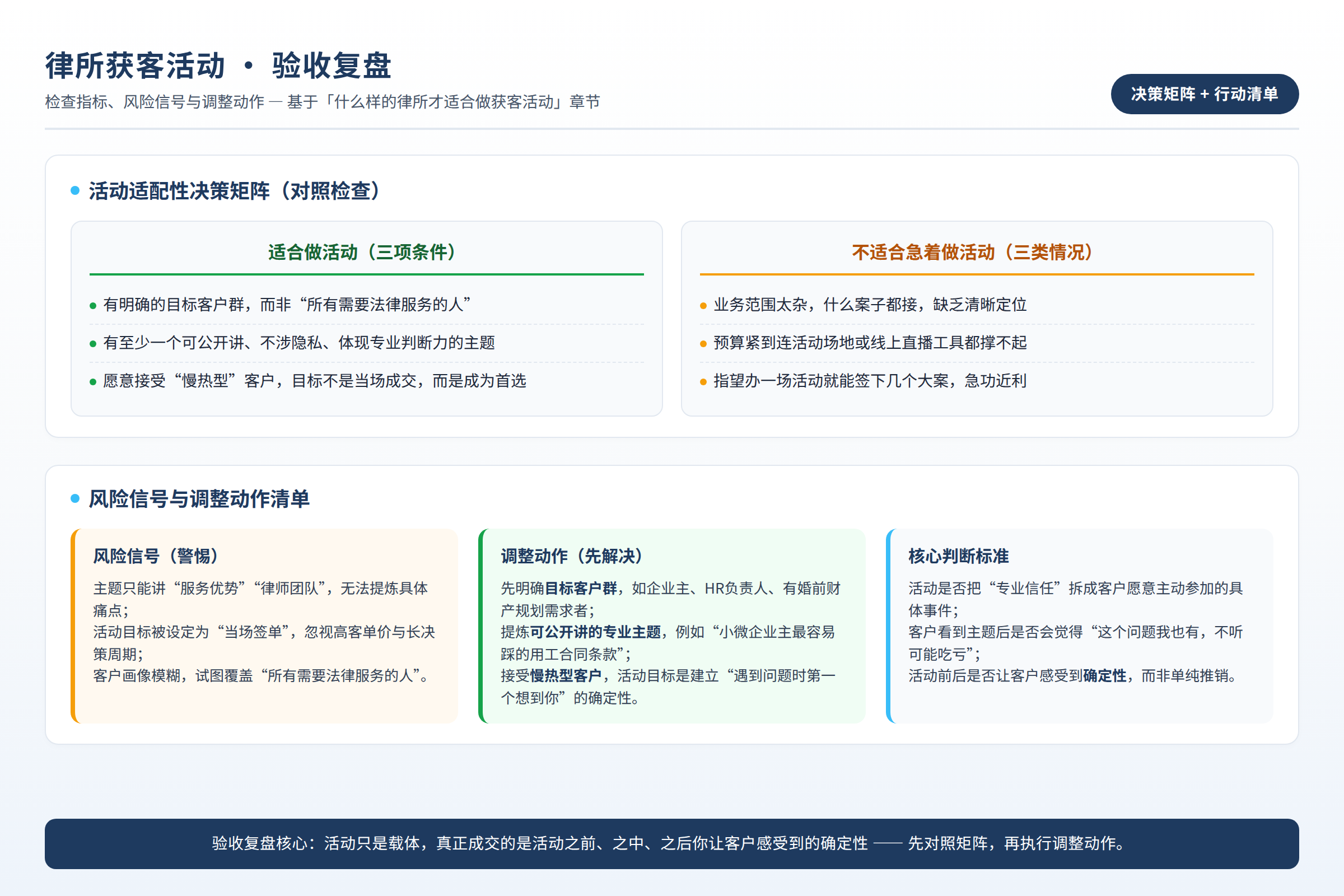Click the 决策矩阵 + 行动清单 pill button
This screenshot has width=1344, height=896.
[x=1205, y=94]
